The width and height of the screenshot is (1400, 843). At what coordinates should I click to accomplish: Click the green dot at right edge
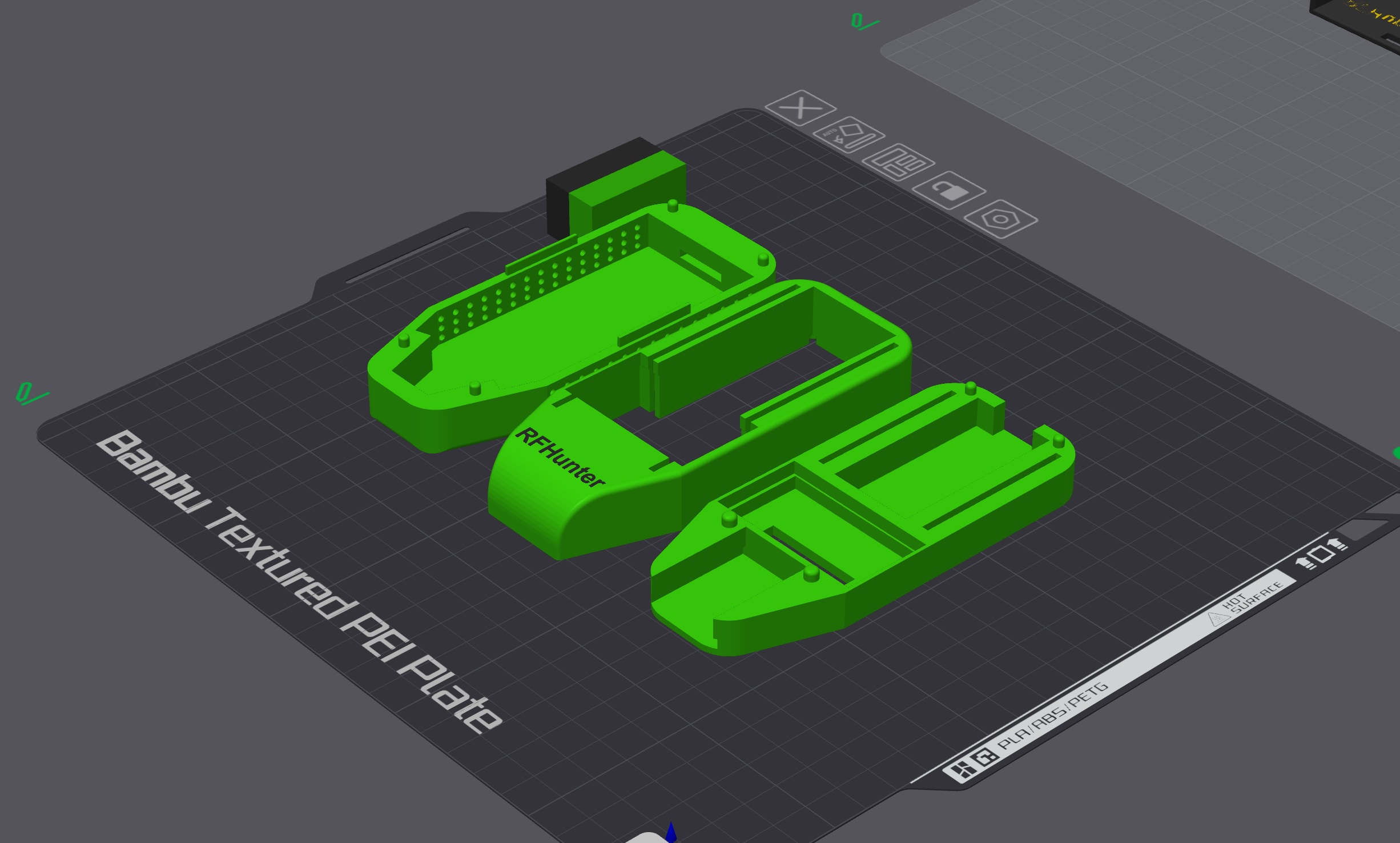click(1397, 453)
